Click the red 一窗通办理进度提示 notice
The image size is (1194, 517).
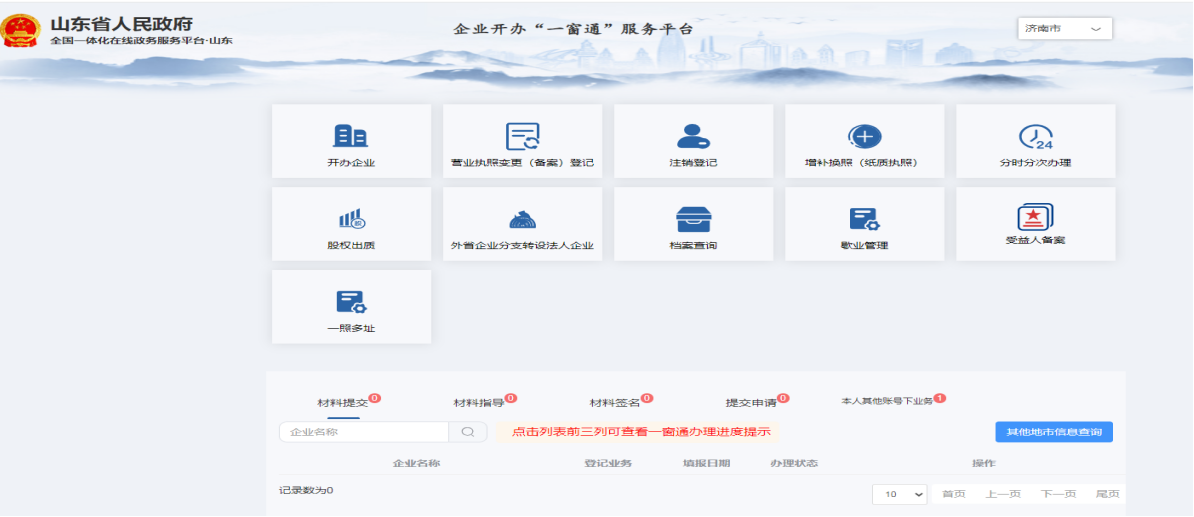(637, 432)
